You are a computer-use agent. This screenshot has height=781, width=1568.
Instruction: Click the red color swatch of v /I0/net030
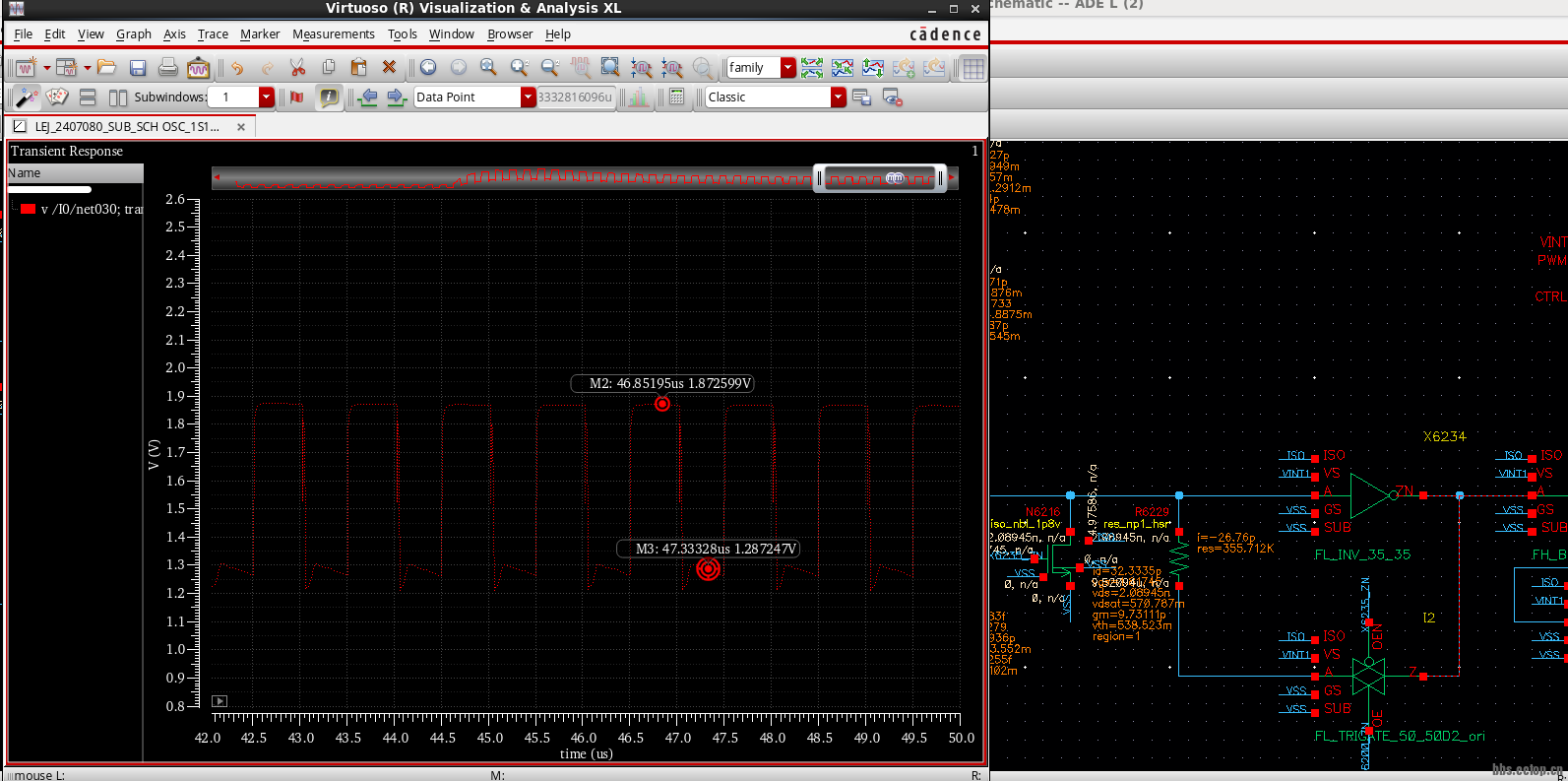click(28, 209)
